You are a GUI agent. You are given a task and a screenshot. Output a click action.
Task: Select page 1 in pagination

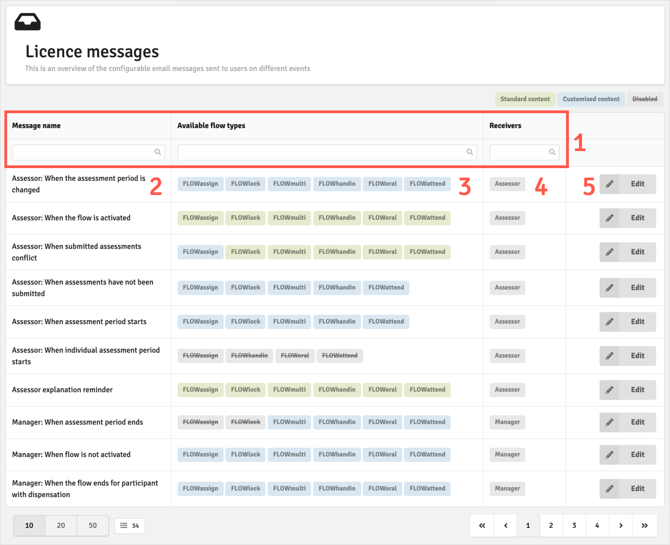pyautogui.click(x=528, y=526)
